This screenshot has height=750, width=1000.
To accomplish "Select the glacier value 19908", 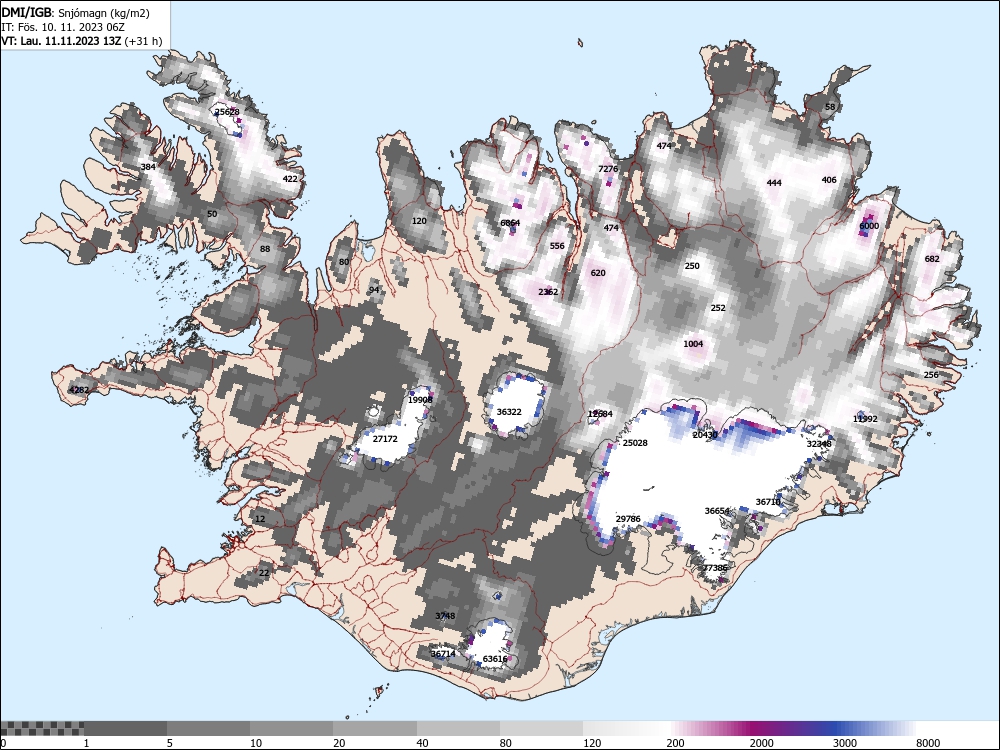I will point(420,400).
